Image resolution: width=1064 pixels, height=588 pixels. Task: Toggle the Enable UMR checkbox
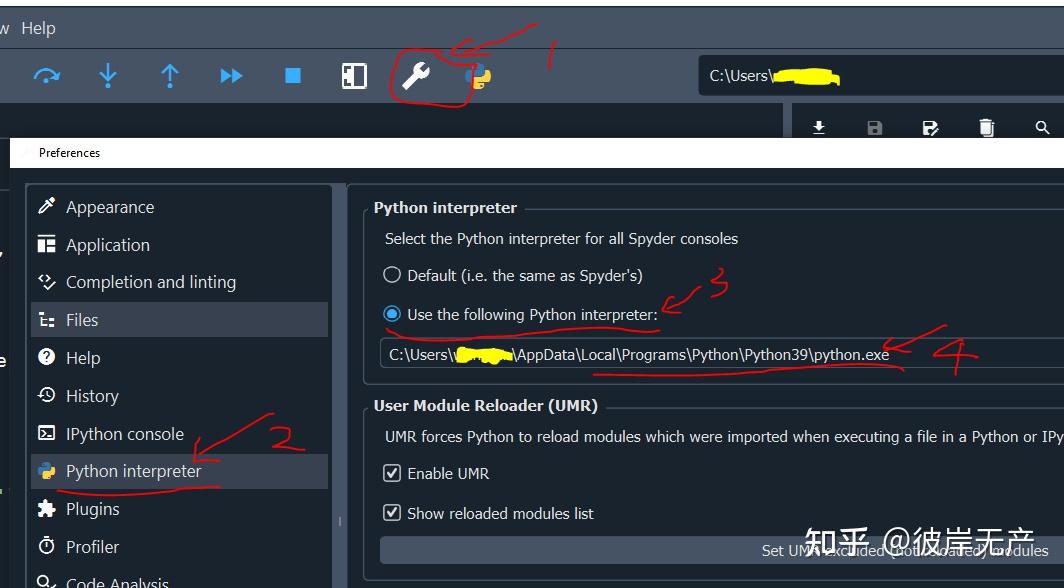click(392, 473)
